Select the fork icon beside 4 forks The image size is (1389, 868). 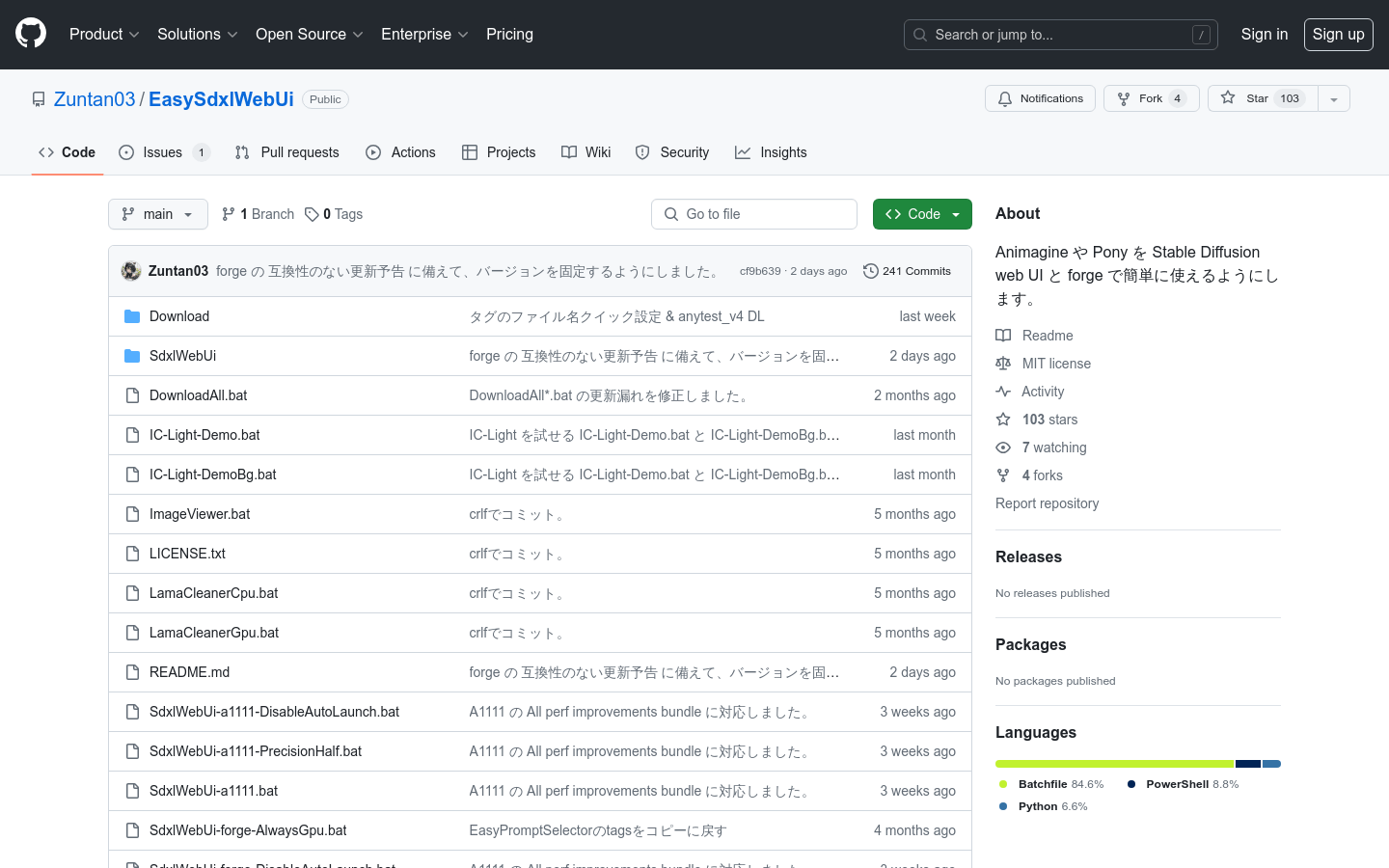pos(1003,475)
